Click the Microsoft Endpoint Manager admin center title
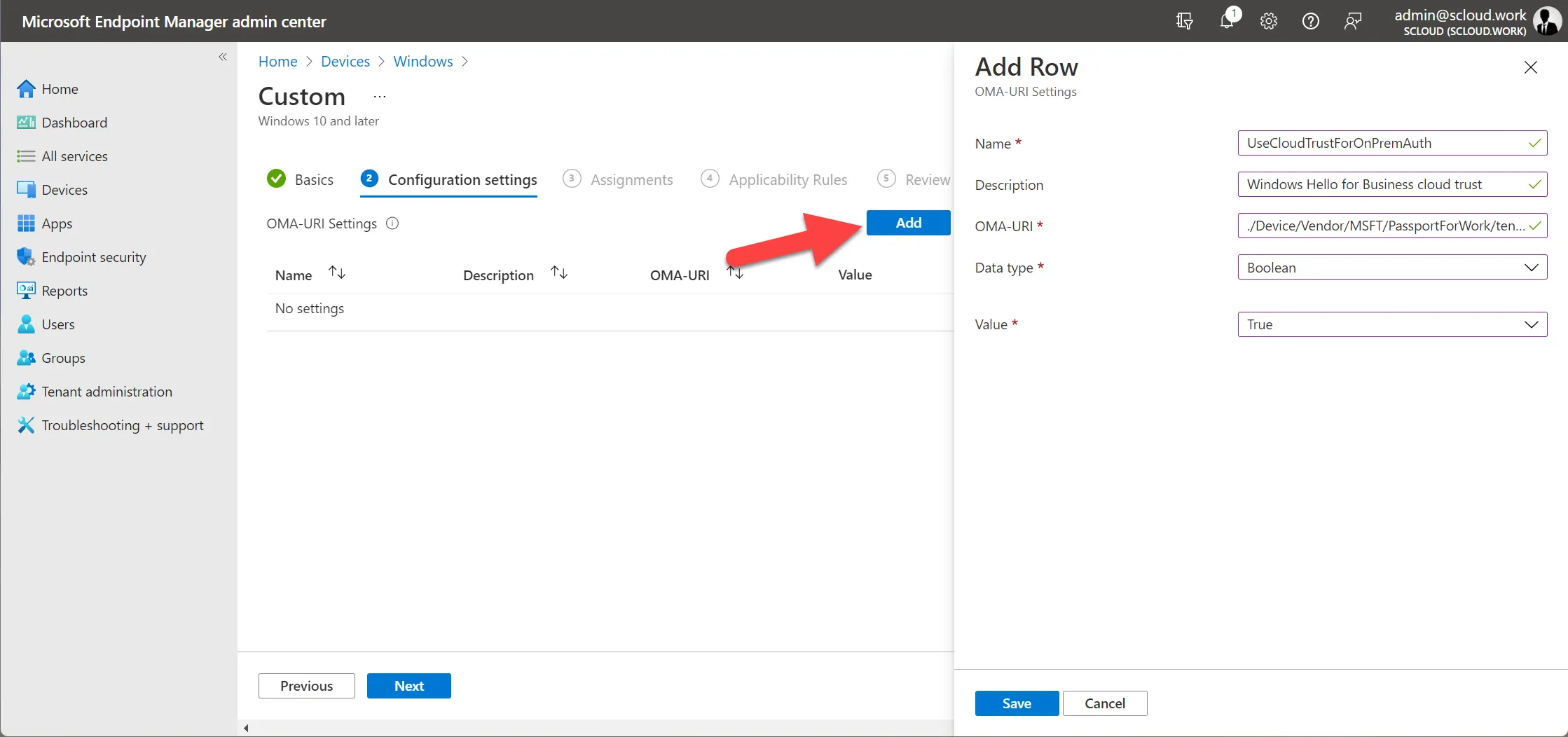The image size is (1568, 737). (x=174, y=22)
